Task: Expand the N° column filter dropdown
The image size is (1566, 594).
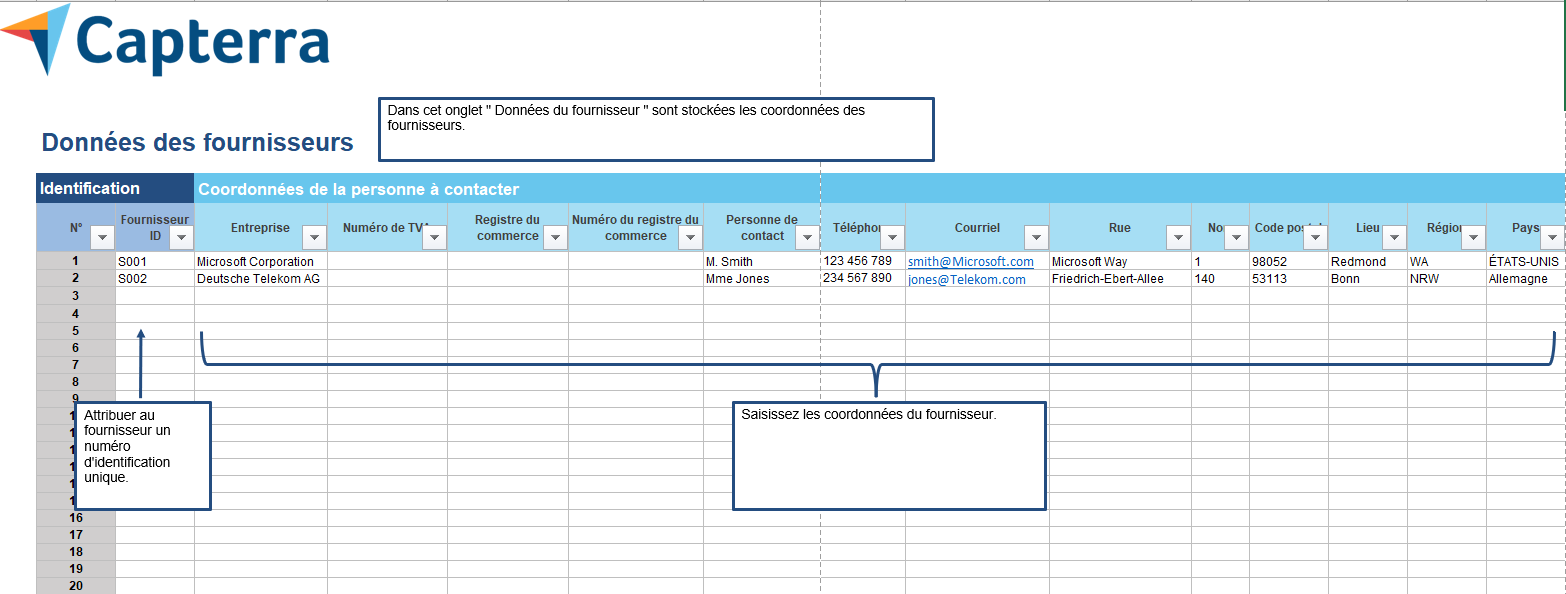Action: point(102,237)
